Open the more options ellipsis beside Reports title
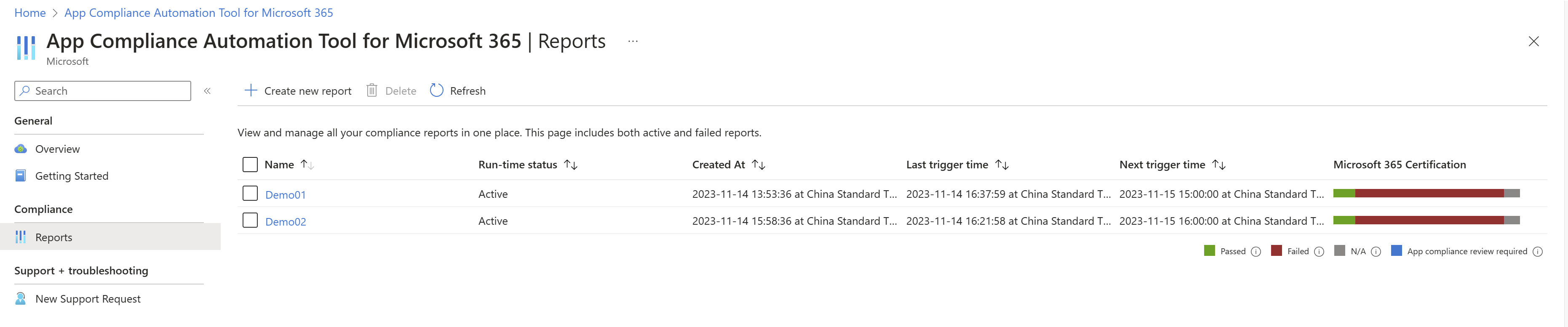 [633, 41]
